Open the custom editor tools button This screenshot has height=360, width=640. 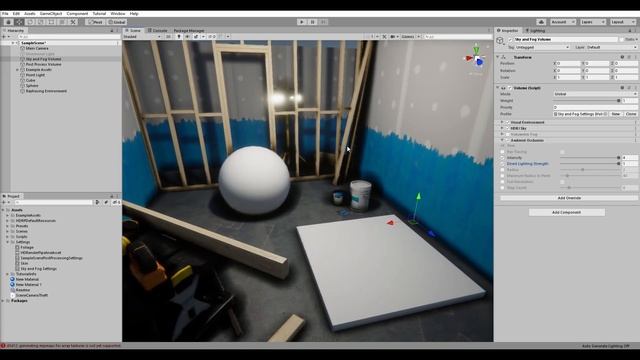pyautogui.click(x=73, y=22)
